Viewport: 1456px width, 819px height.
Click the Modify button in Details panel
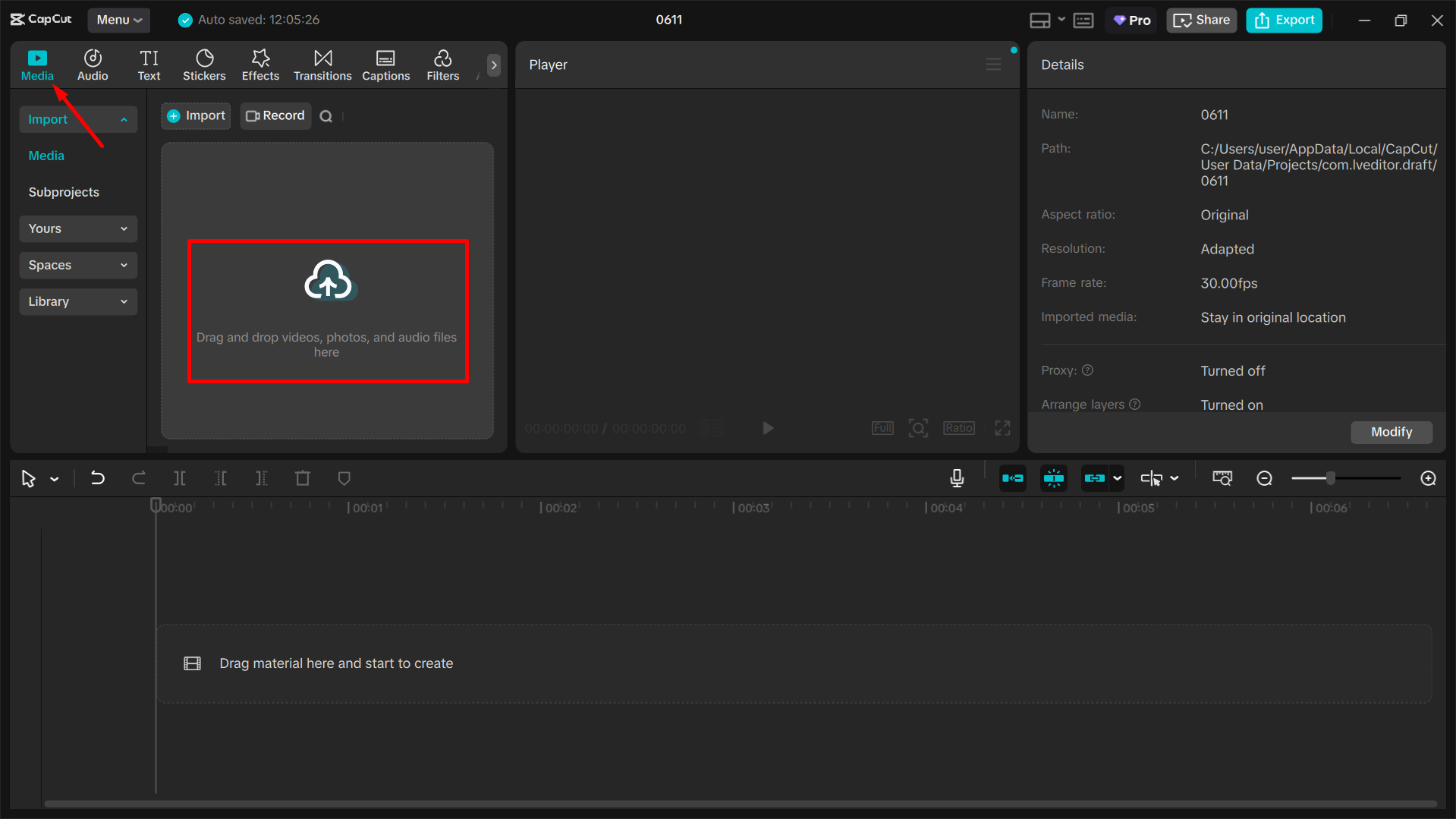coord(1391,432)
